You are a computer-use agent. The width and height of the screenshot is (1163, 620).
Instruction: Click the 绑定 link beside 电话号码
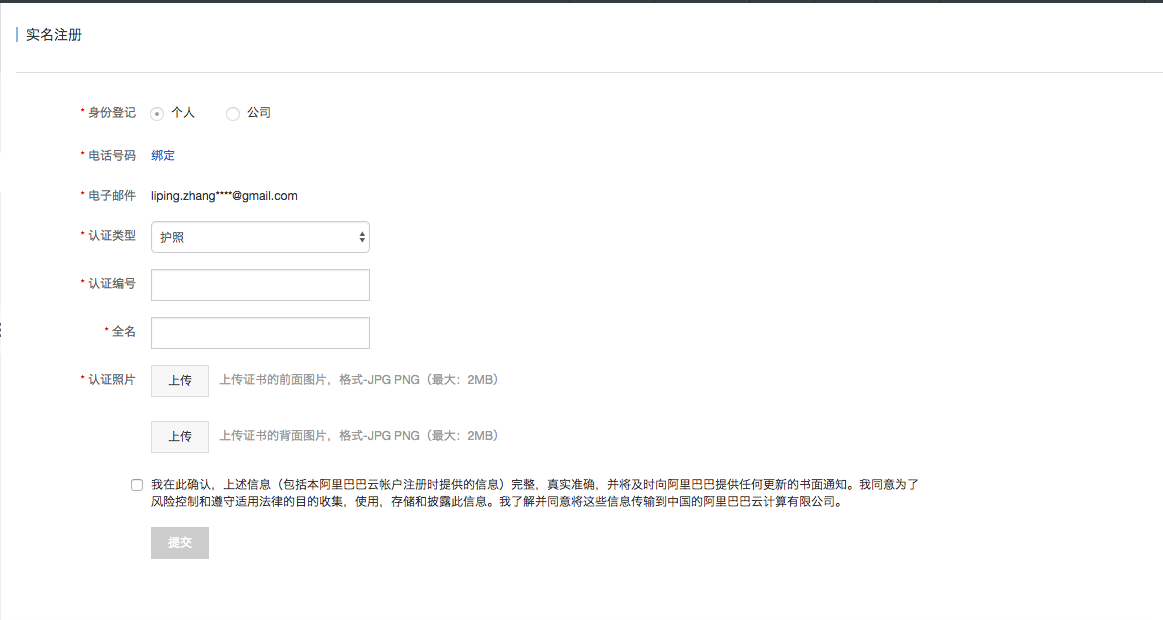click(x=163, y=155)
